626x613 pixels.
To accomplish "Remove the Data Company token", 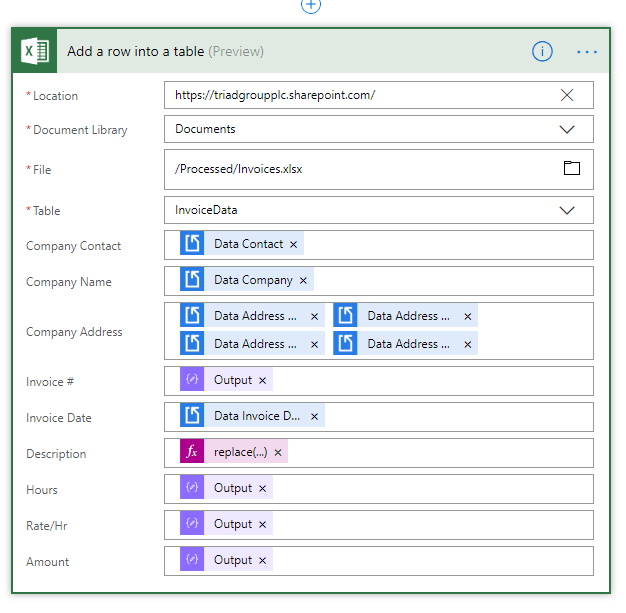I will (303, 281).
